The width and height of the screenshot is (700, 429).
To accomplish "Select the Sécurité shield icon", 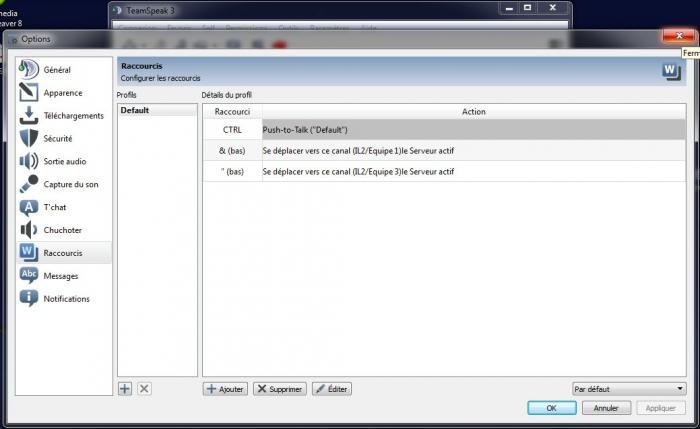I will coord(29,138).
